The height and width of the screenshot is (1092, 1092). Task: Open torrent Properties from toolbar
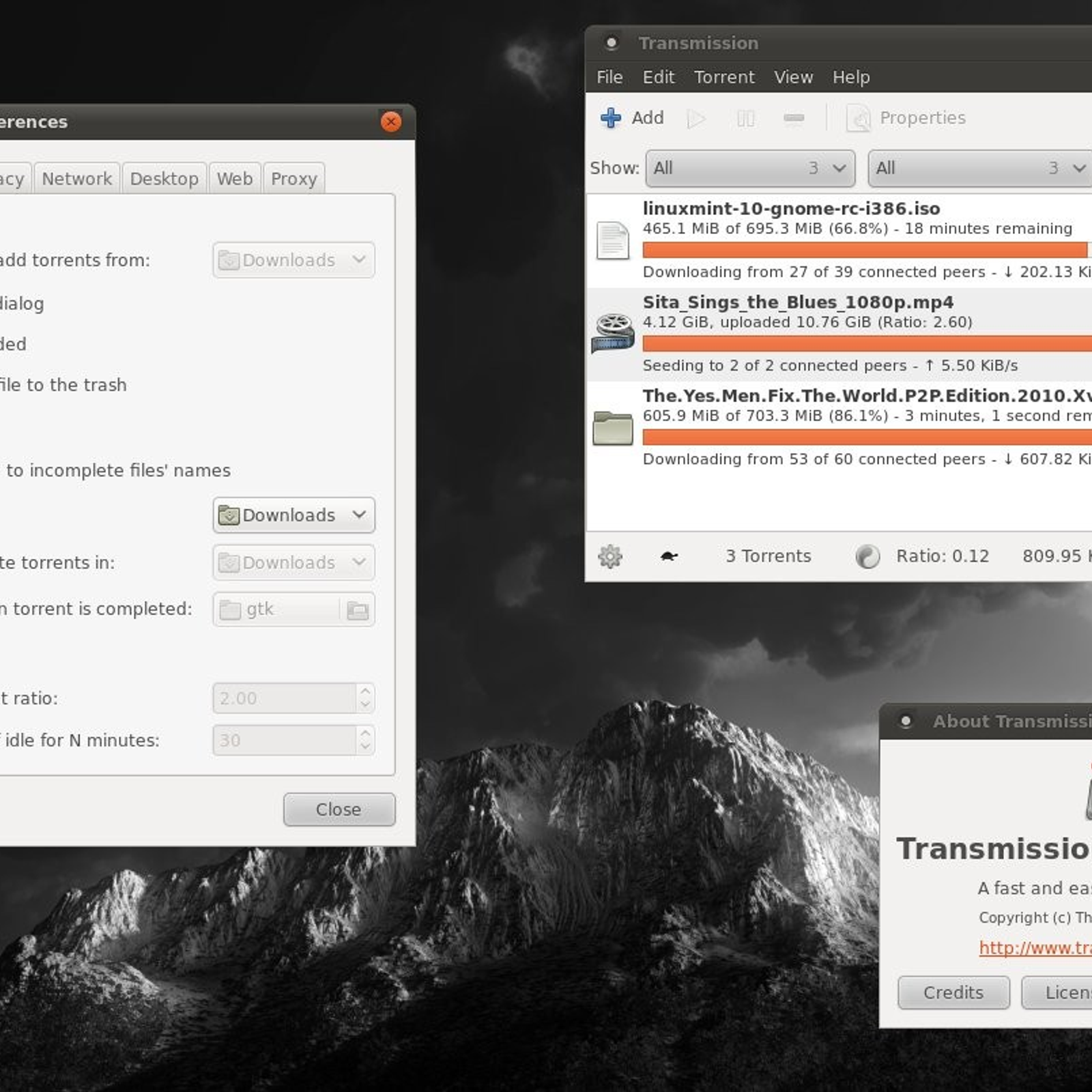point(906,118)
